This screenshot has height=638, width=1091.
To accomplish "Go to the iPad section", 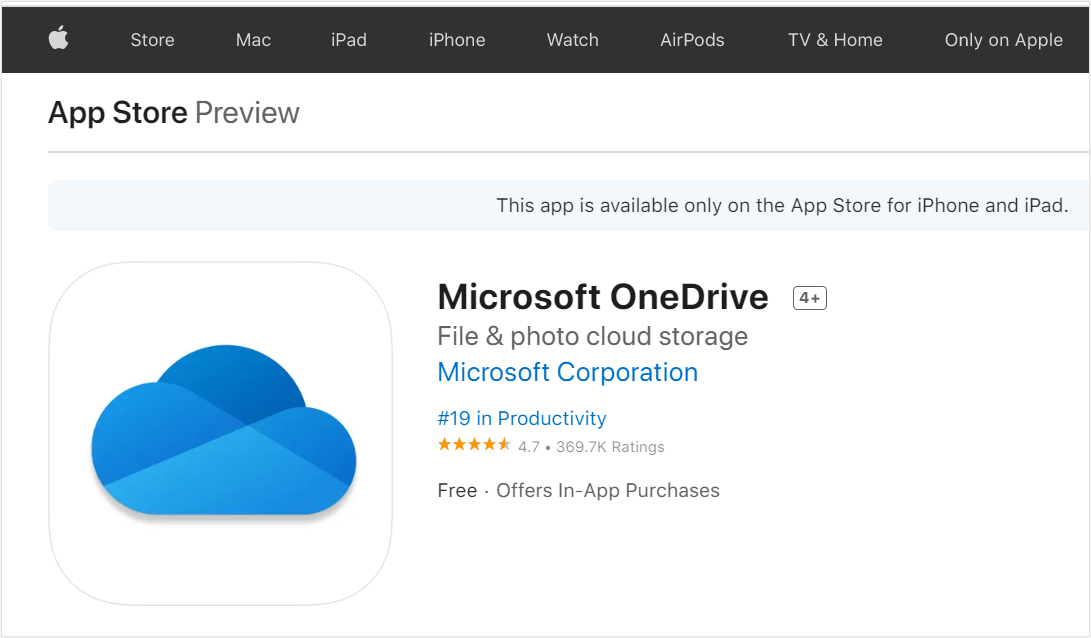I will 349,40.
